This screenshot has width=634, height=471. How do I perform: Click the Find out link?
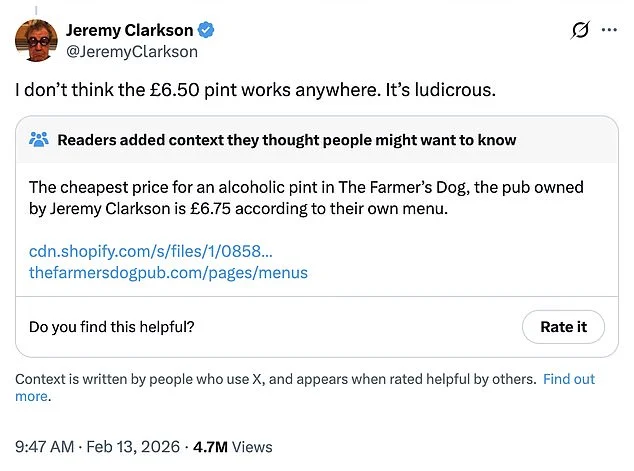[569, 379]
